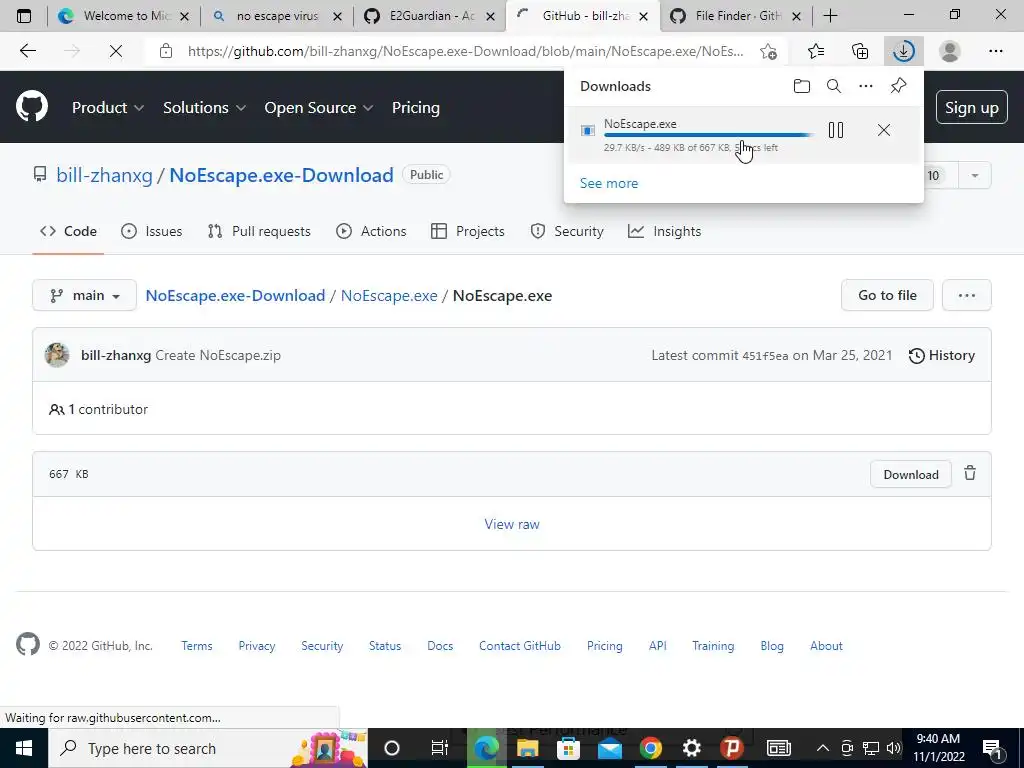Image resolution: width=1024 pixels, height=768 pixels.
Task: Expand the Product menu
Action: tap(107, 108)
